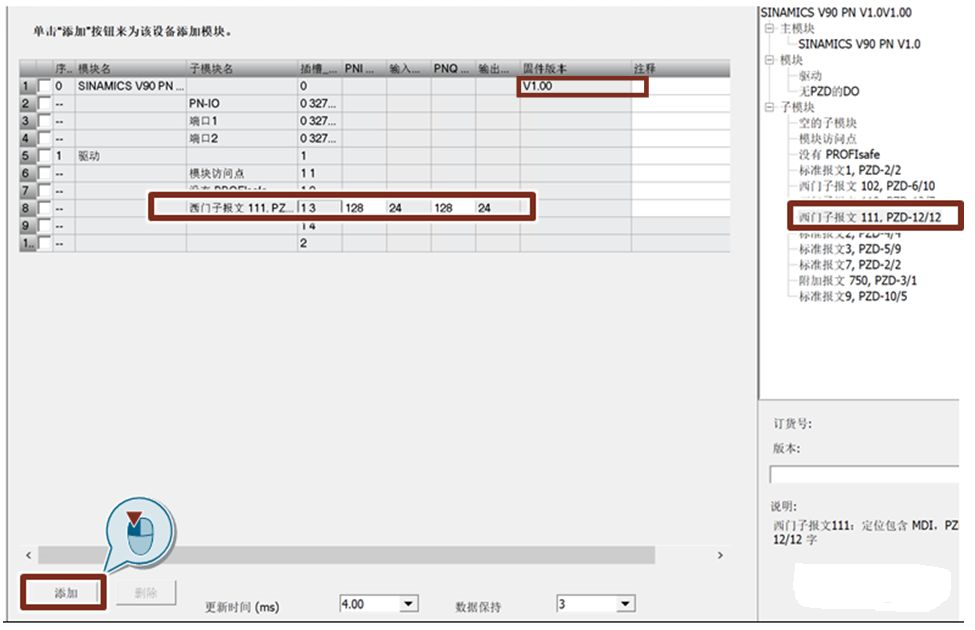Select 标准报文9, PZD-10/5 in the tree

(x=853, y=296)
